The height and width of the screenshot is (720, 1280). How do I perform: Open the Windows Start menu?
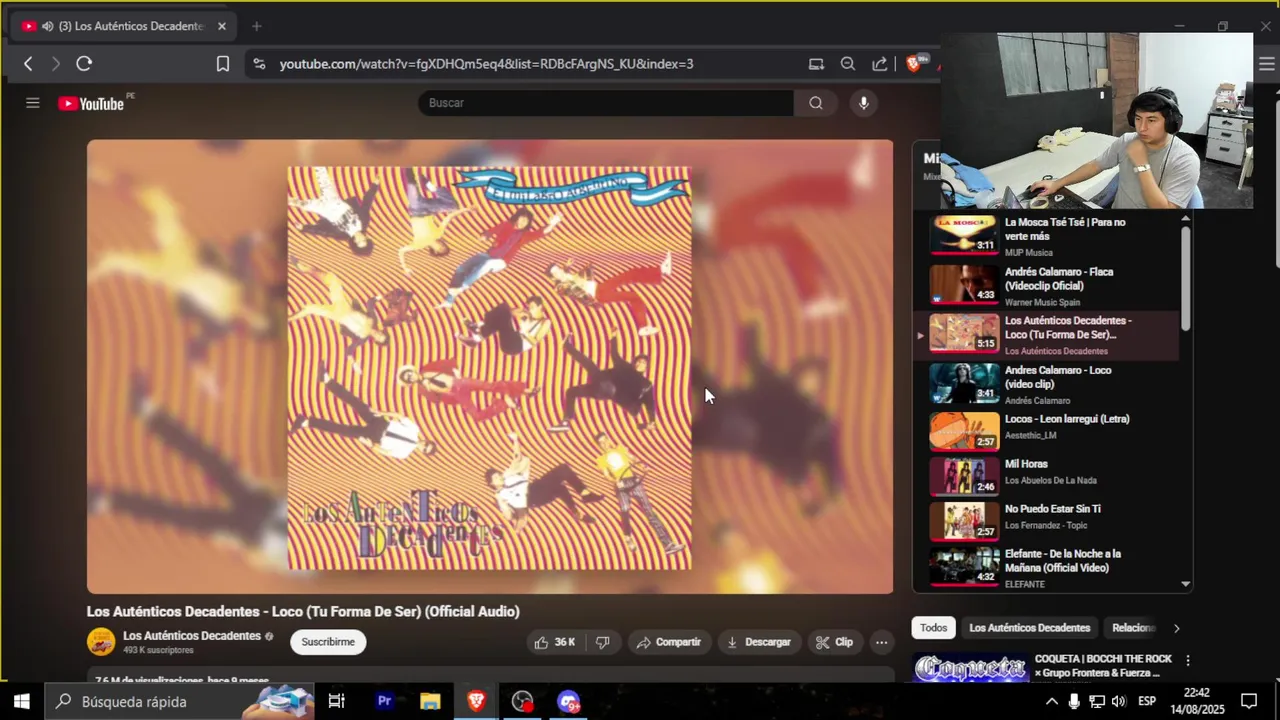[x=21, y=701]
